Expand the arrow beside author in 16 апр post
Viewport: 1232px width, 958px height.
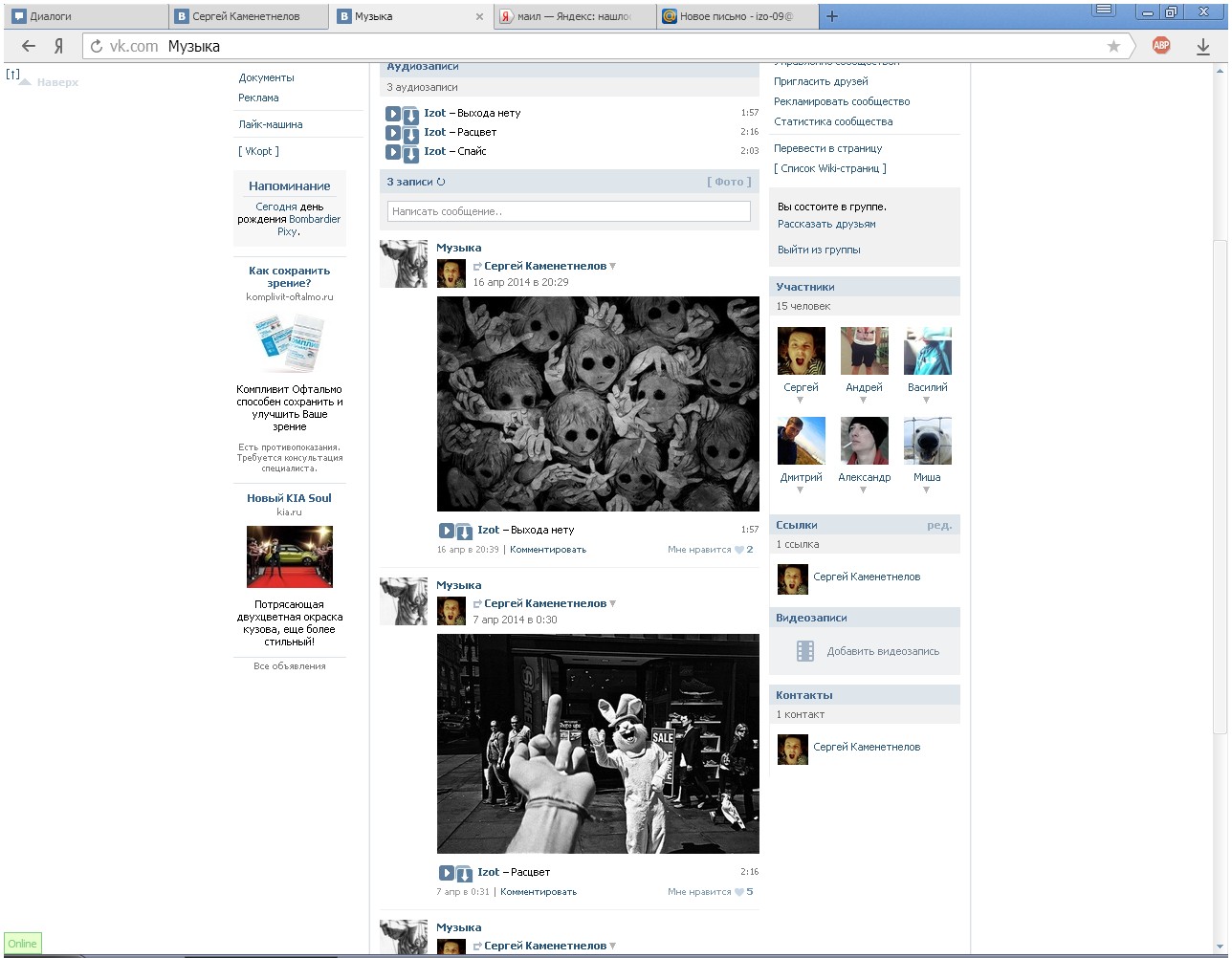(x=613, y=267)
